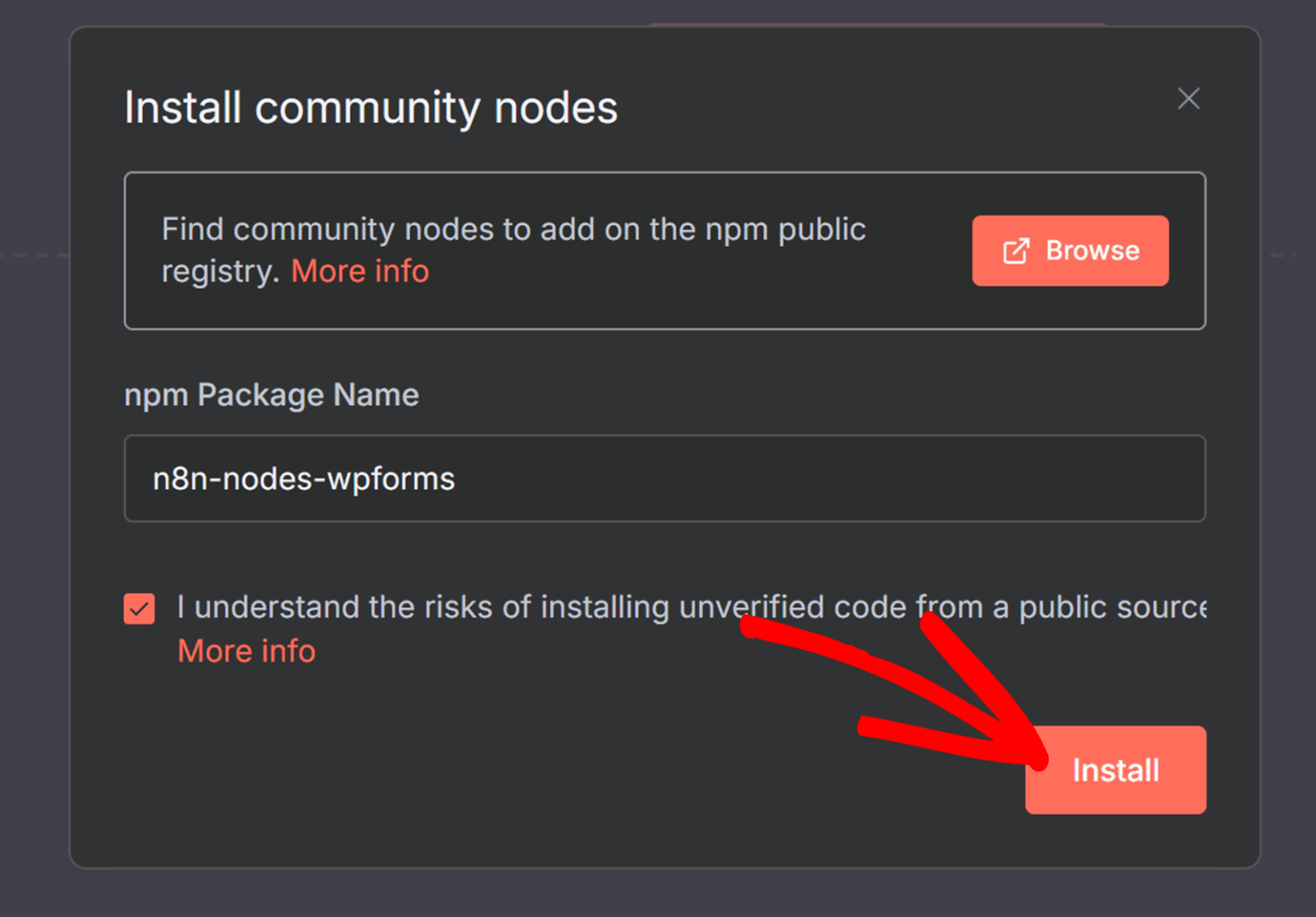1316x917 pixels.
Task: Open More info about installation risks
Action: (246, 650)
